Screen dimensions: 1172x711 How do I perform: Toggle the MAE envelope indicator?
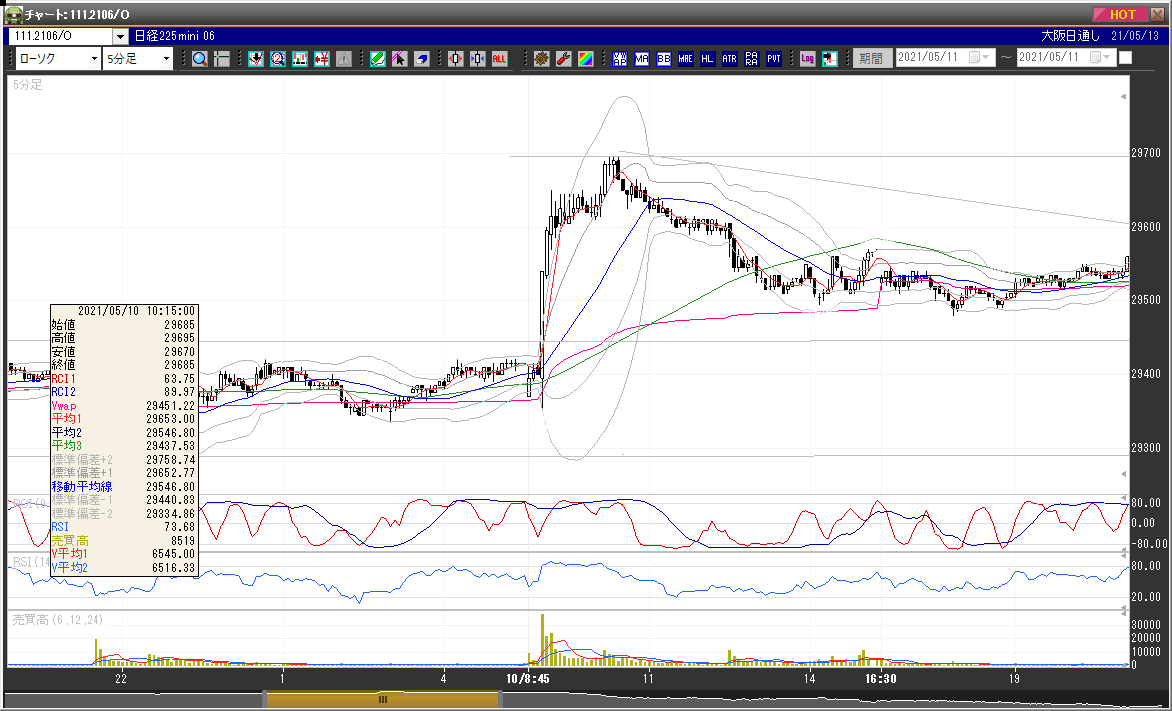click(x=685, y=58)
